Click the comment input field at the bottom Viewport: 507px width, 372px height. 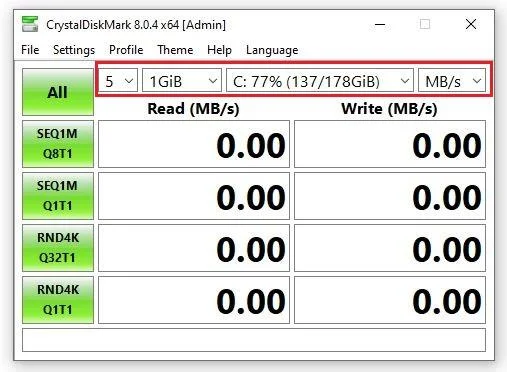coord(254,340)
